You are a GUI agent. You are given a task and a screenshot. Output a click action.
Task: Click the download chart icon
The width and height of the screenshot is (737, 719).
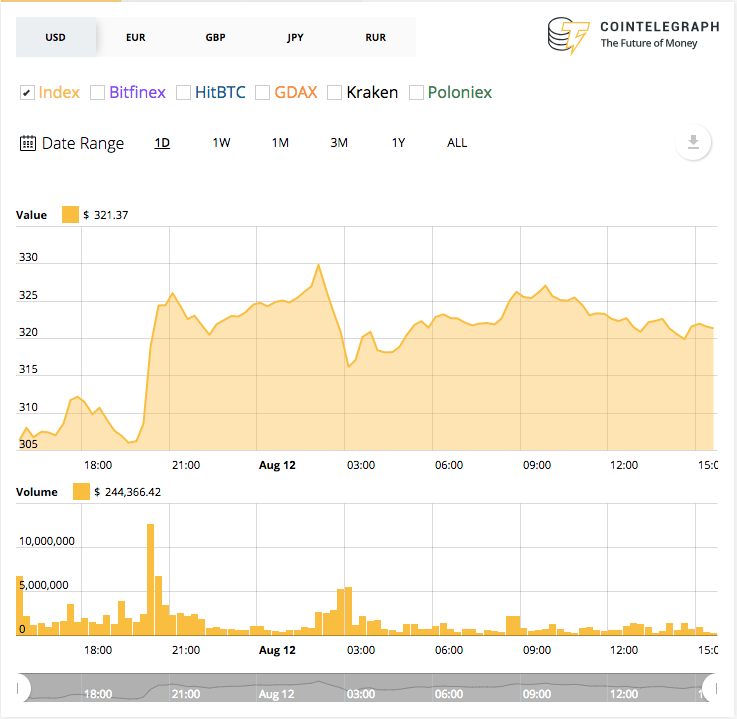(693, 142)
